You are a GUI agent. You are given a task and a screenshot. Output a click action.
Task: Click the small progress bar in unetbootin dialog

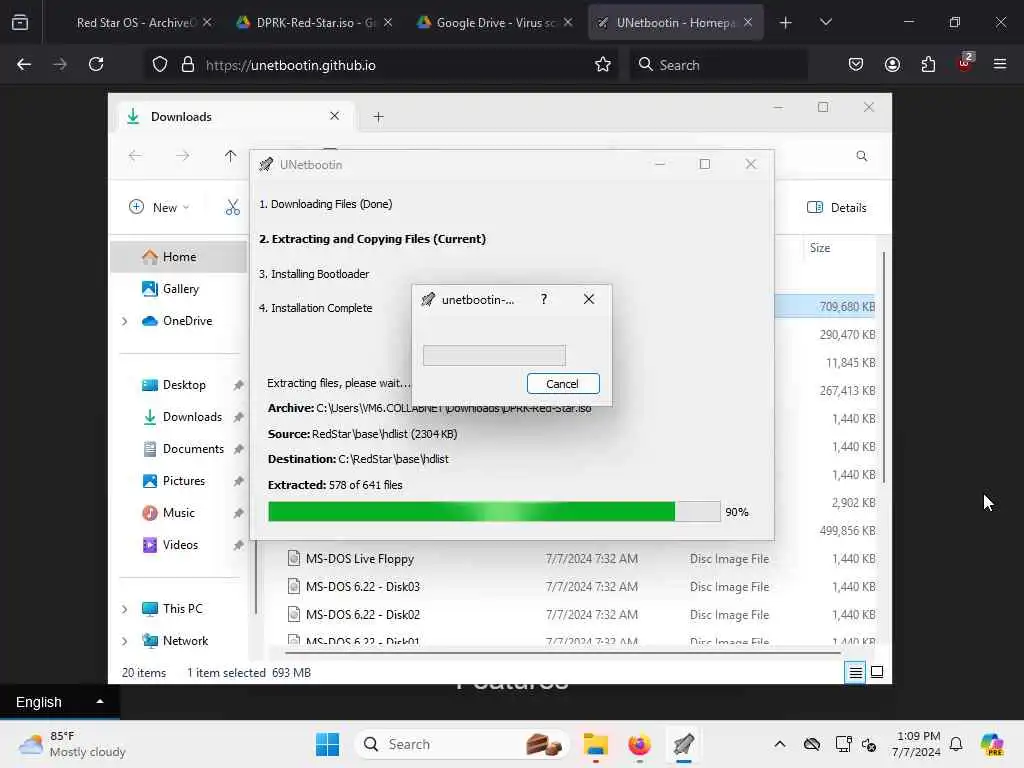point(494,355)
